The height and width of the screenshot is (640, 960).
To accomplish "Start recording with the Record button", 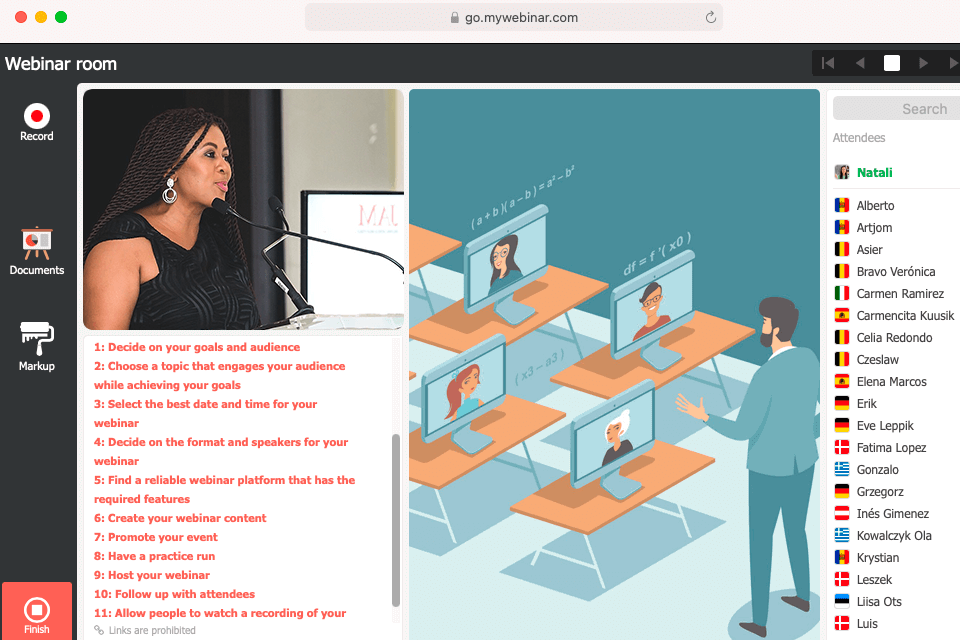I will pos(37,122).
